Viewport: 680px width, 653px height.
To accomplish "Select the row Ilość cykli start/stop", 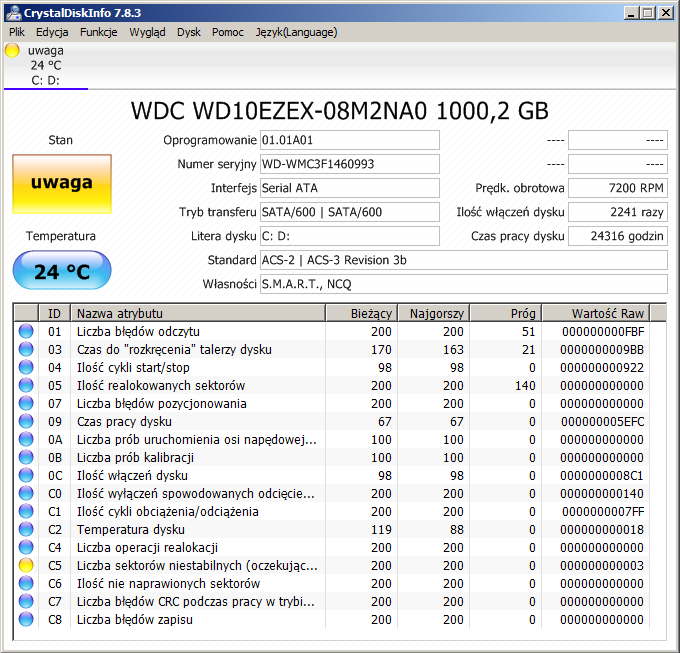I will point(332,367).
